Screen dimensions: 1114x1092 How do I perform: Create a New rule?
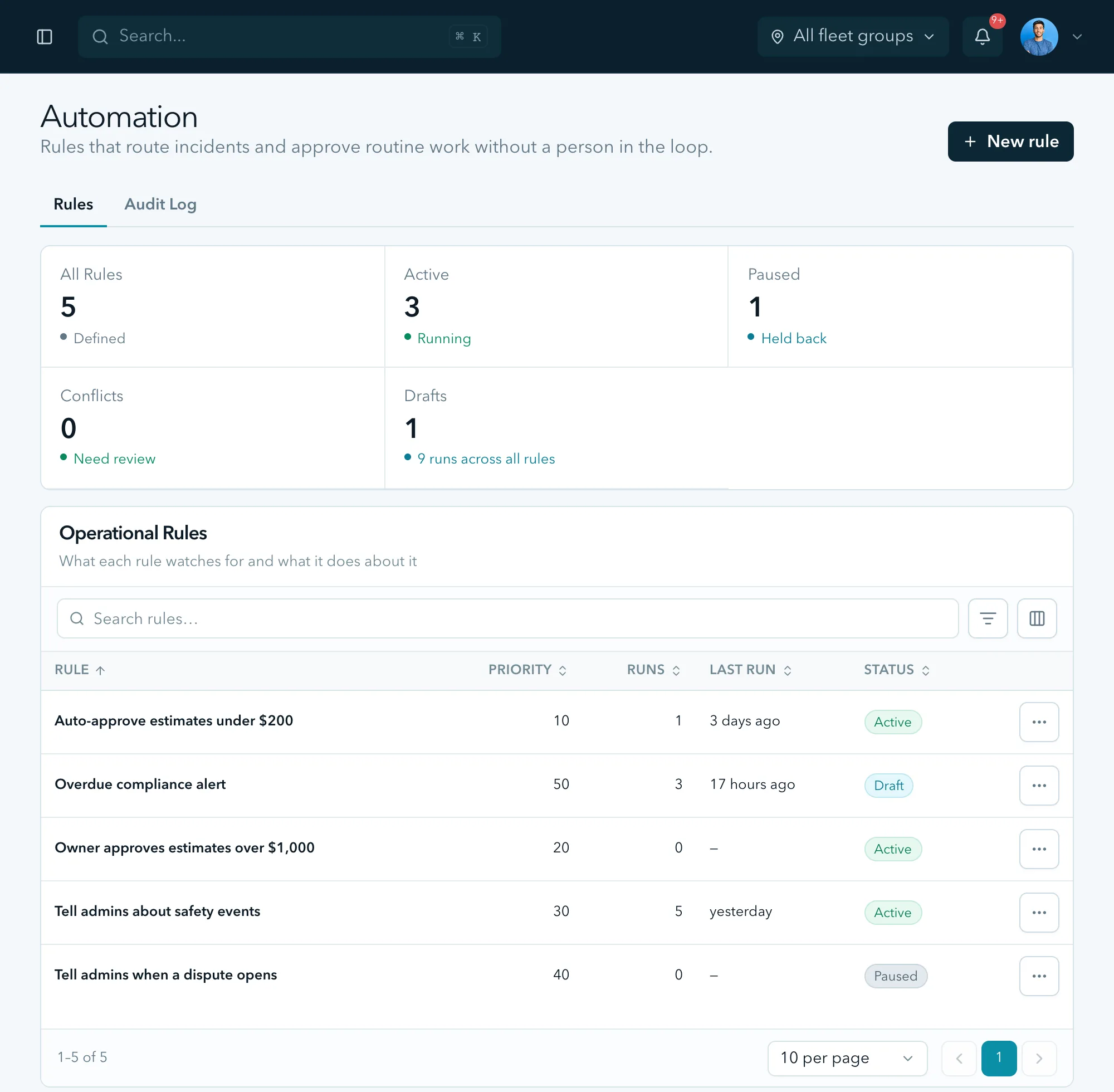coord(1010,141)
